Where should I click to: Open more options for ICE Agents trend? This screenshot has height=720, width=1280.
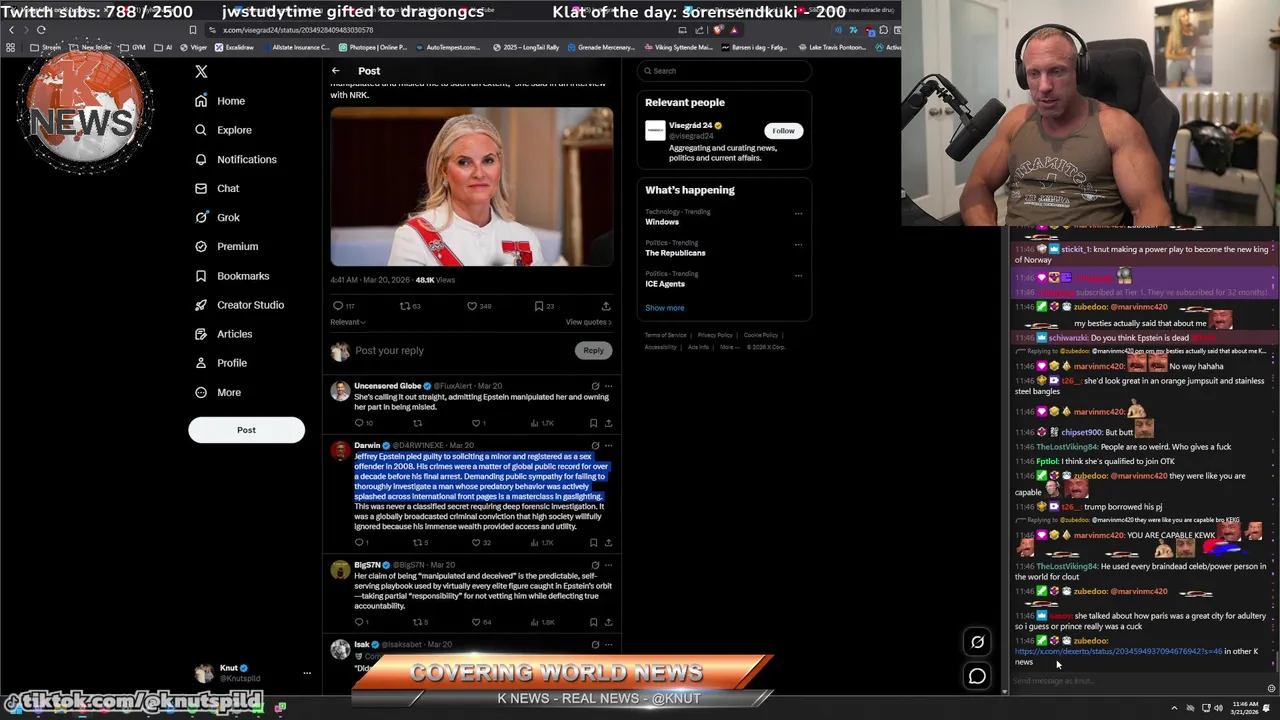tap(798, 275)
